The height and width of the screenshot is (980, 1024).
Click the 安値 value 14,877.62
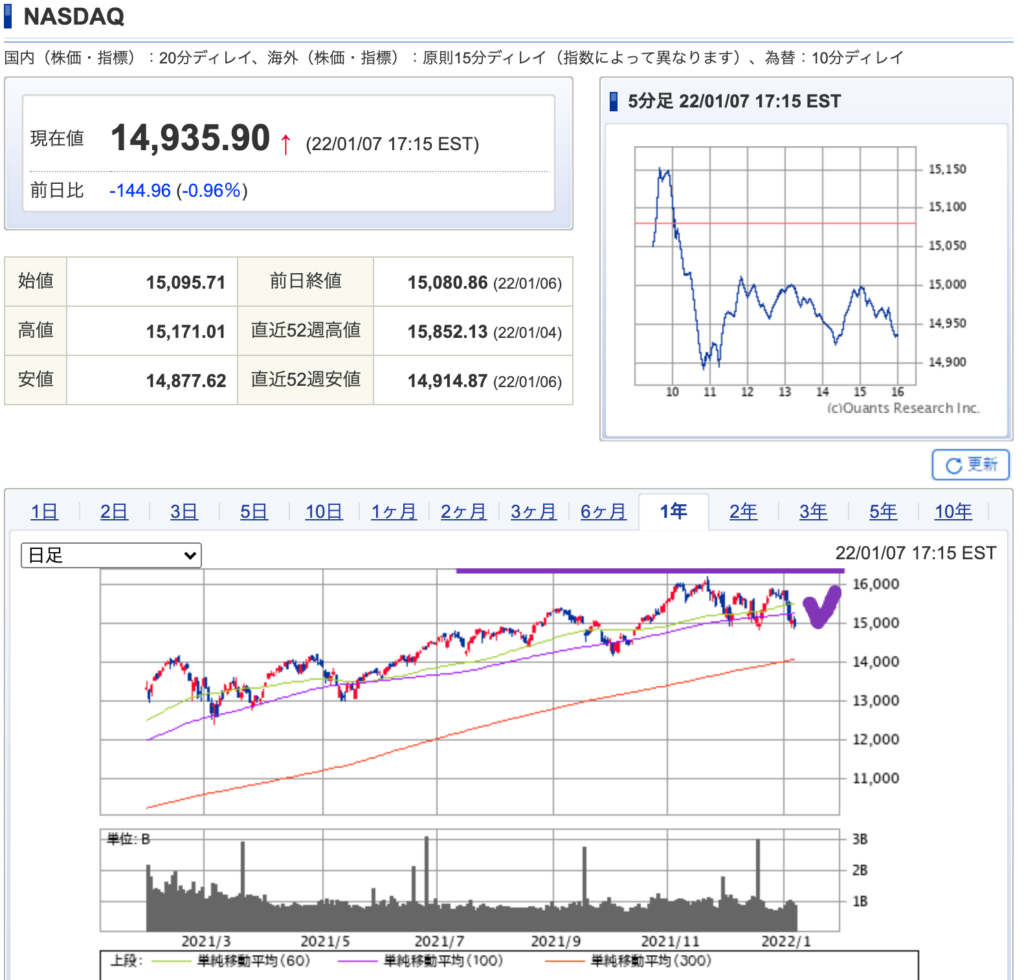click(185, 381)
